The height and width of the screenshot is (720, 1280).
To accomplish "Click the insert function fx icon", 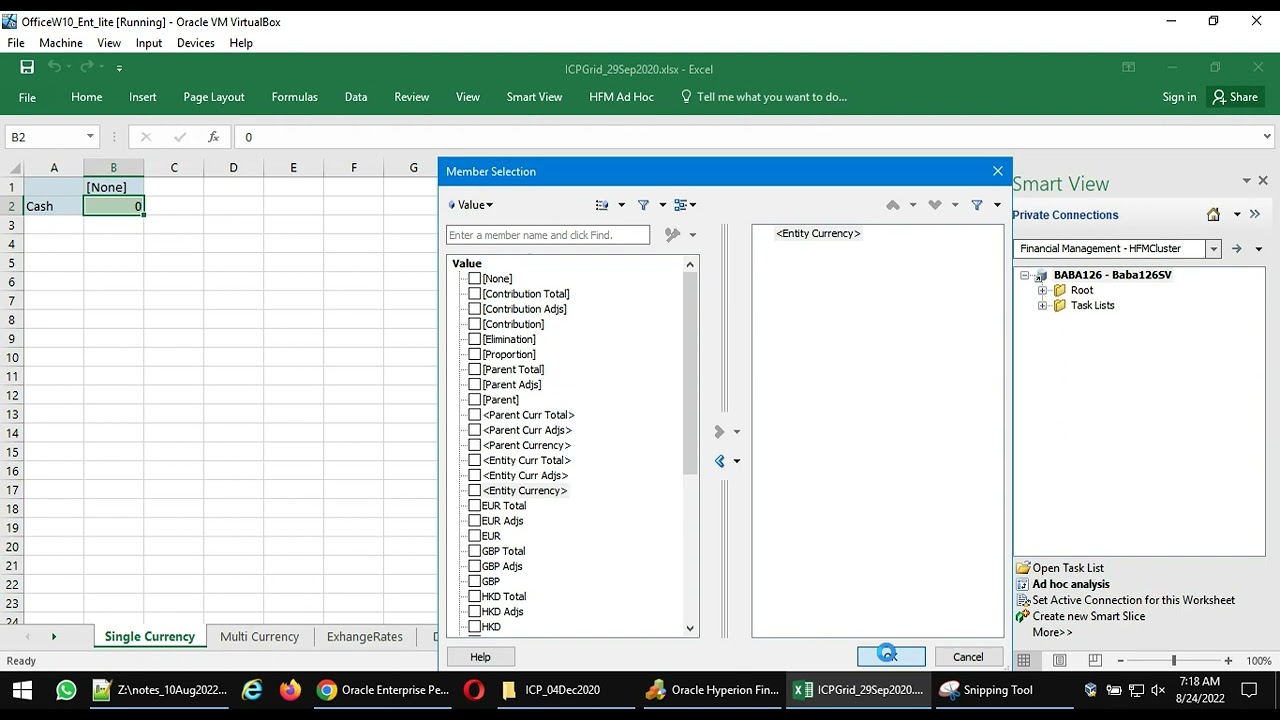I will click(x=213, y=137).
